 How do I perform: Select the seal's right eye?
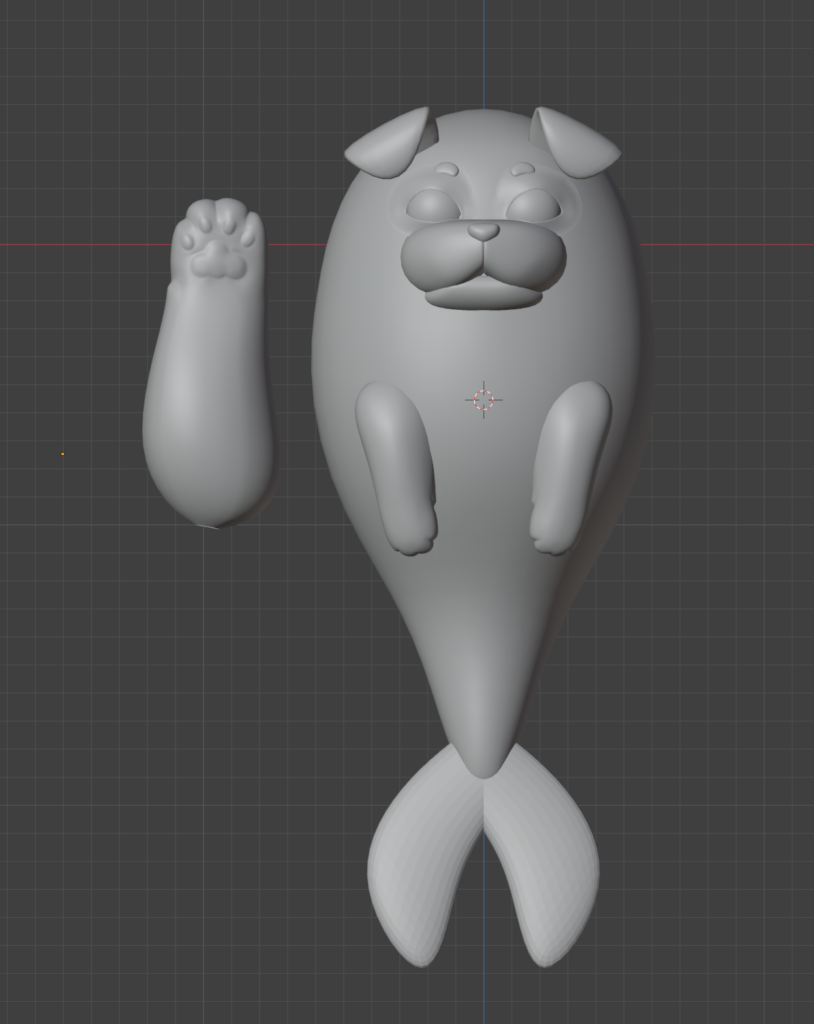tap(534, 205)
